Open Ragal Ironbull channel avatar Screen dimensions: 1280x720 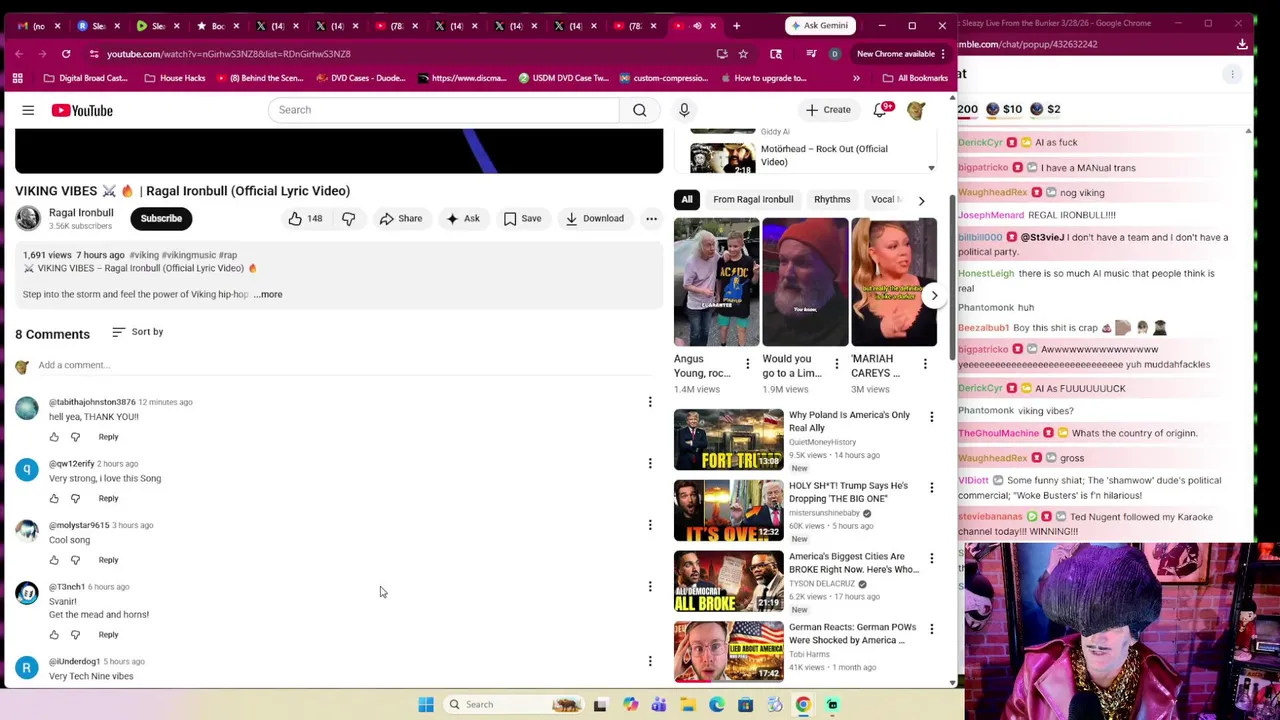click(x=28, y=218)
